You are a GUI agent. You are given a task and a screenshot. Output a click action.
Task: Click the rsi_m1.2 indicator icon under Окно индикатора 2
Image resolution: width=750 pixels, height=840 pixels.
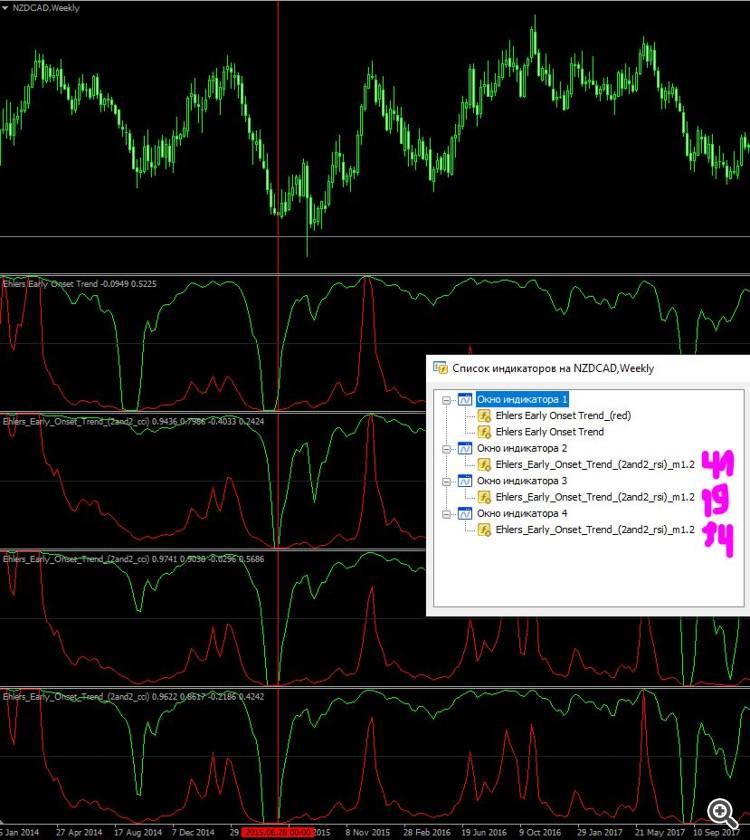click(484, 464)
